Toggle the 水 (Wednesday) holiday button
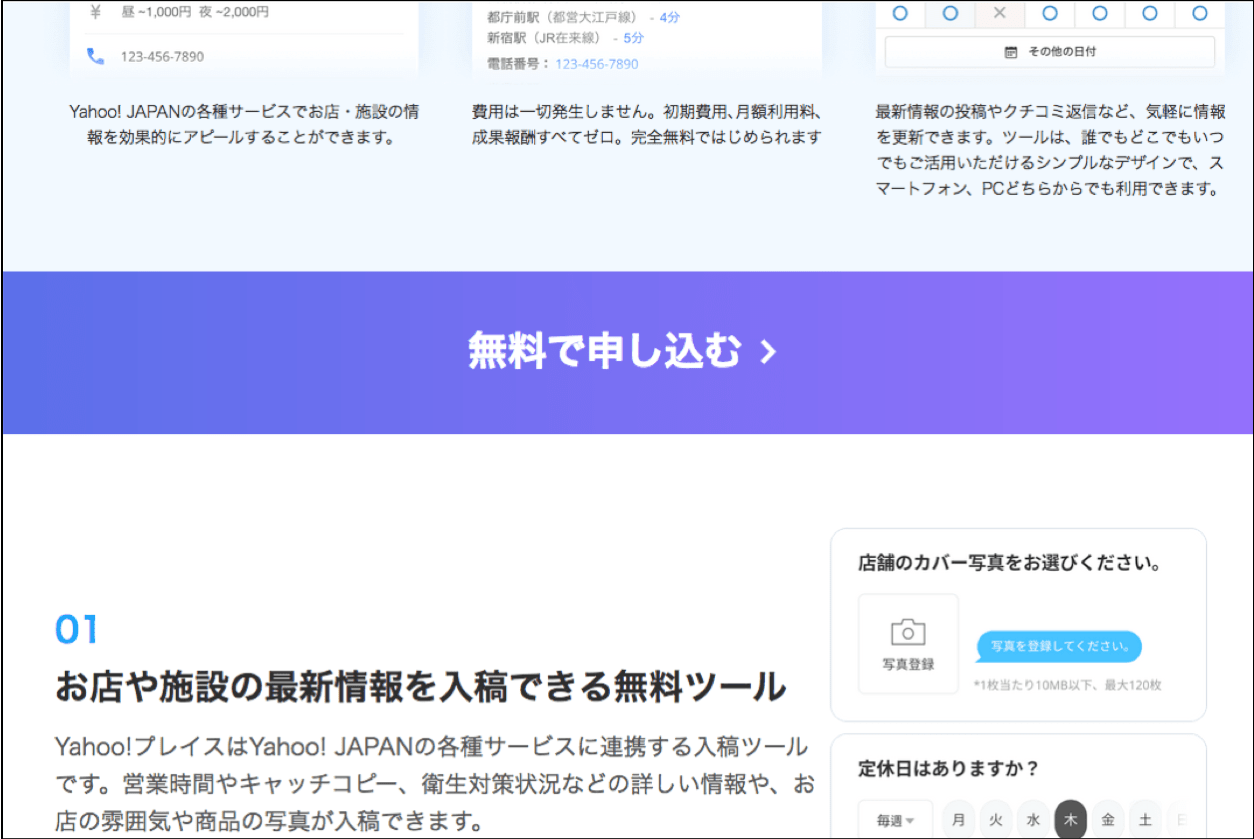 1033,819
